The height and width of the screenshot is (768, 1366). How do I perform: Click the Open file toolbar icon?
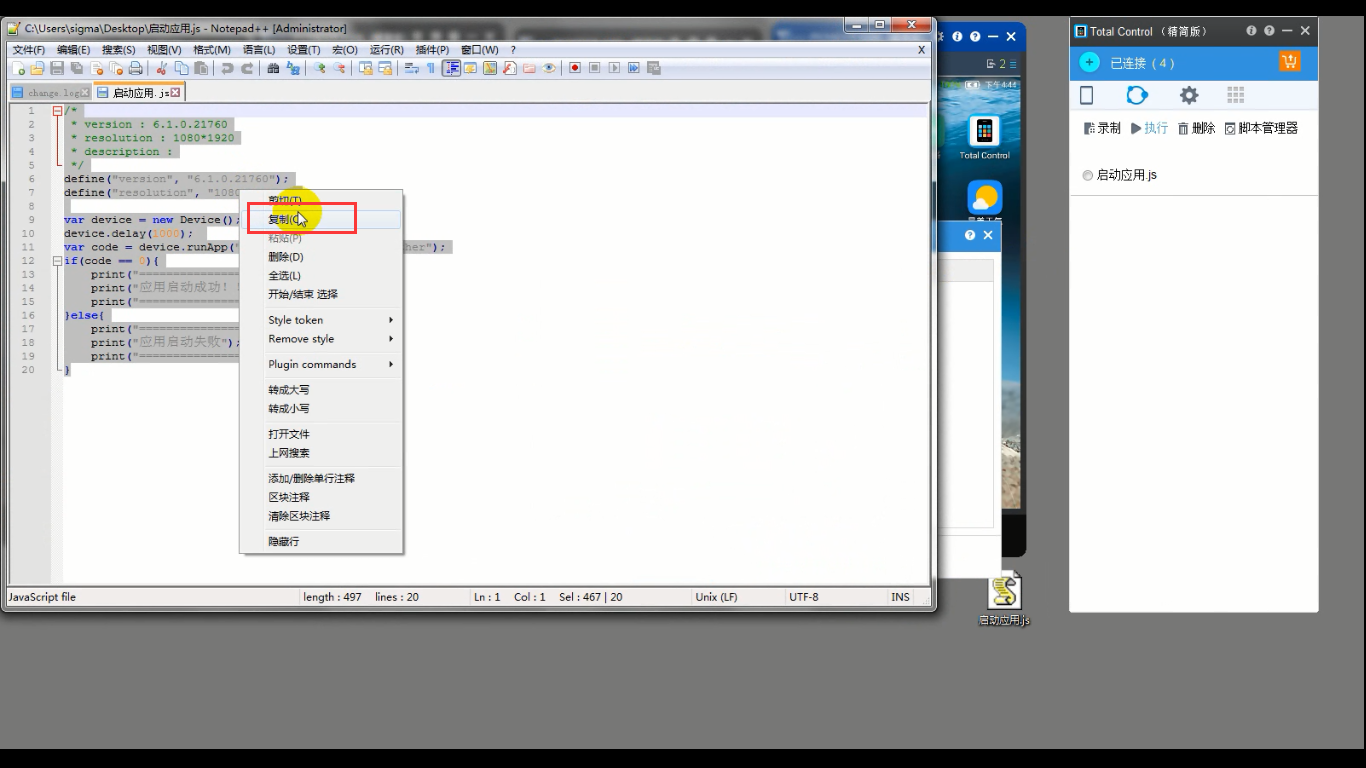37,68
